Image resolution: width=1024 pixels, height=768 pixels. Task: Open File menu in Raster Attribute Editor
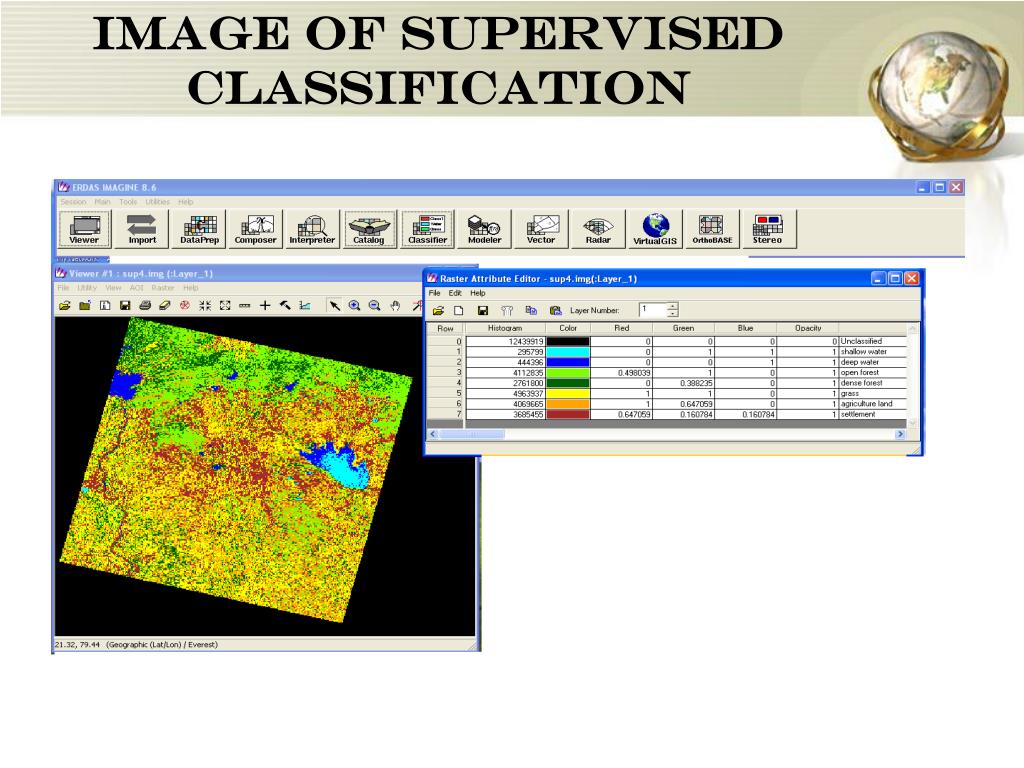click(435, 293)
